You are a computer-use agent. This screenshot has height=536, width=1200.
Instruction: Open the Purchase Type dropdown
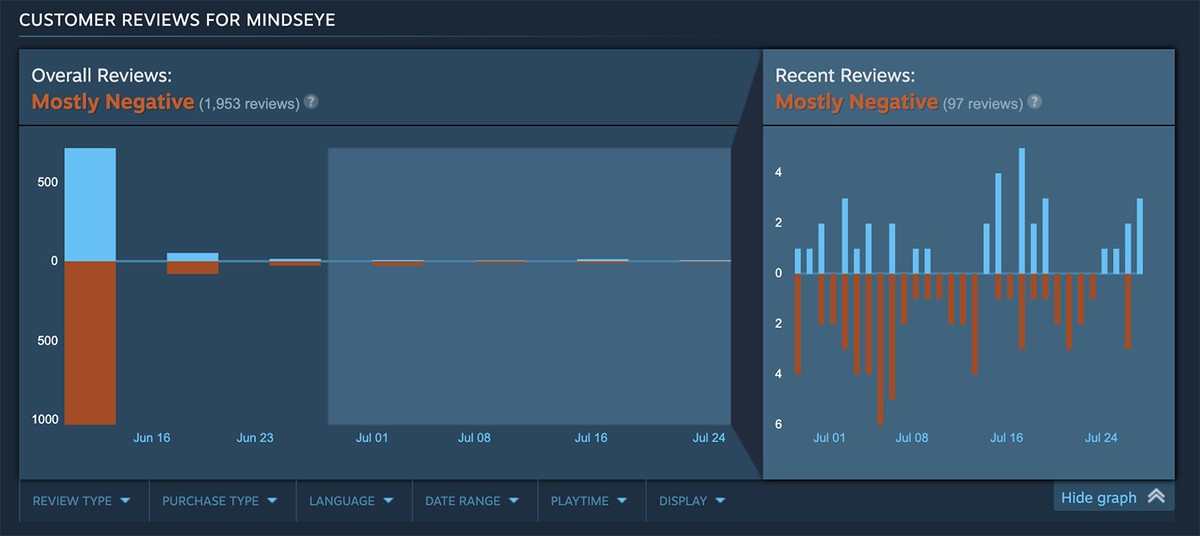tap(222, 501)
